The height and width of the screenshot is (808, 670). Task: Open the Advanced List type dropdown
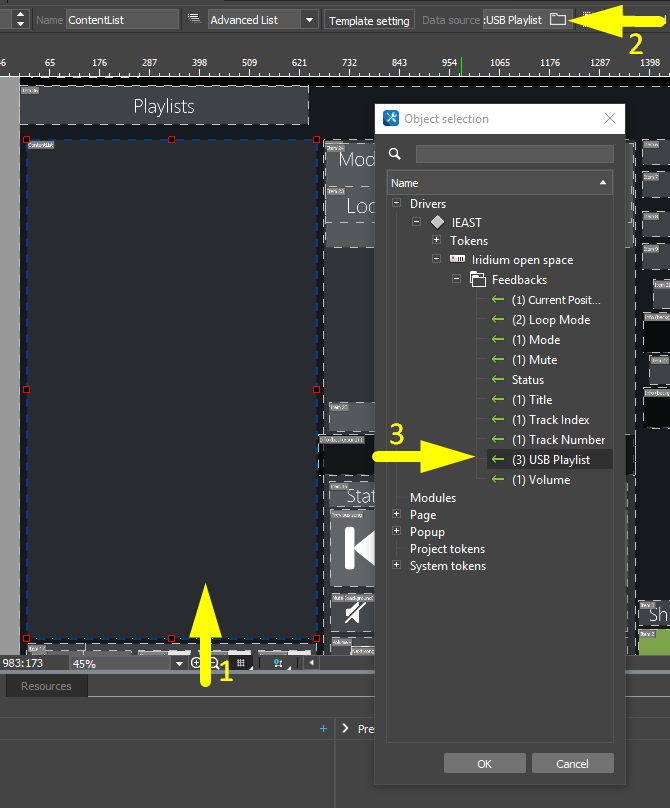[309, 20]
